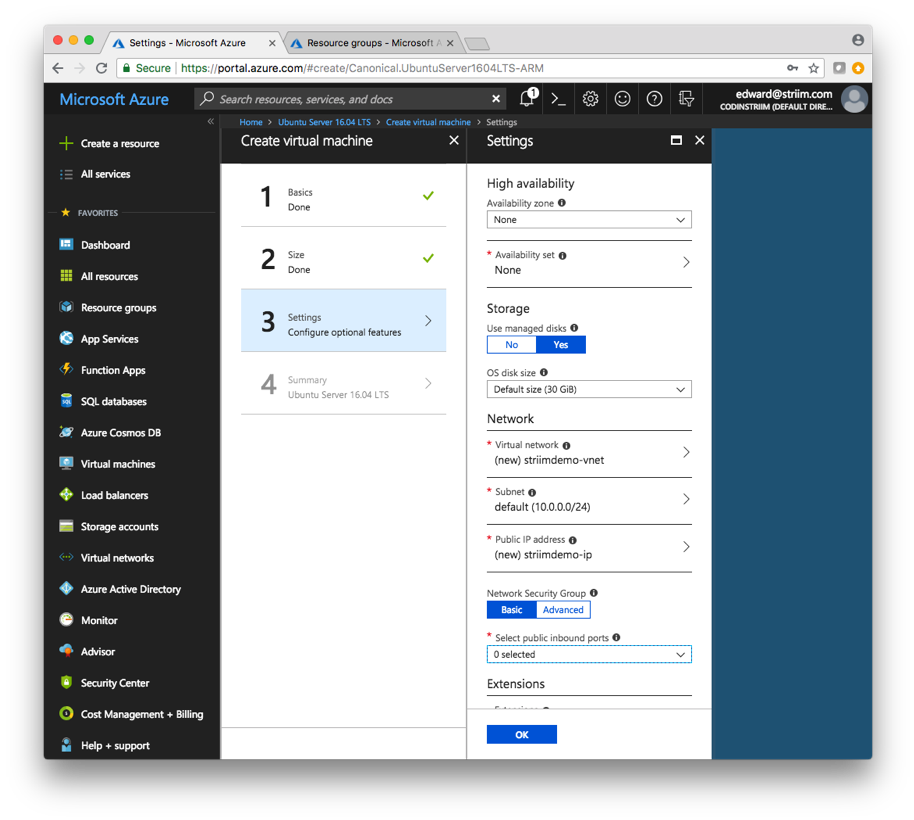Switch to the Resource groups browser tab

pyautogui.click(x=370, y=43)
